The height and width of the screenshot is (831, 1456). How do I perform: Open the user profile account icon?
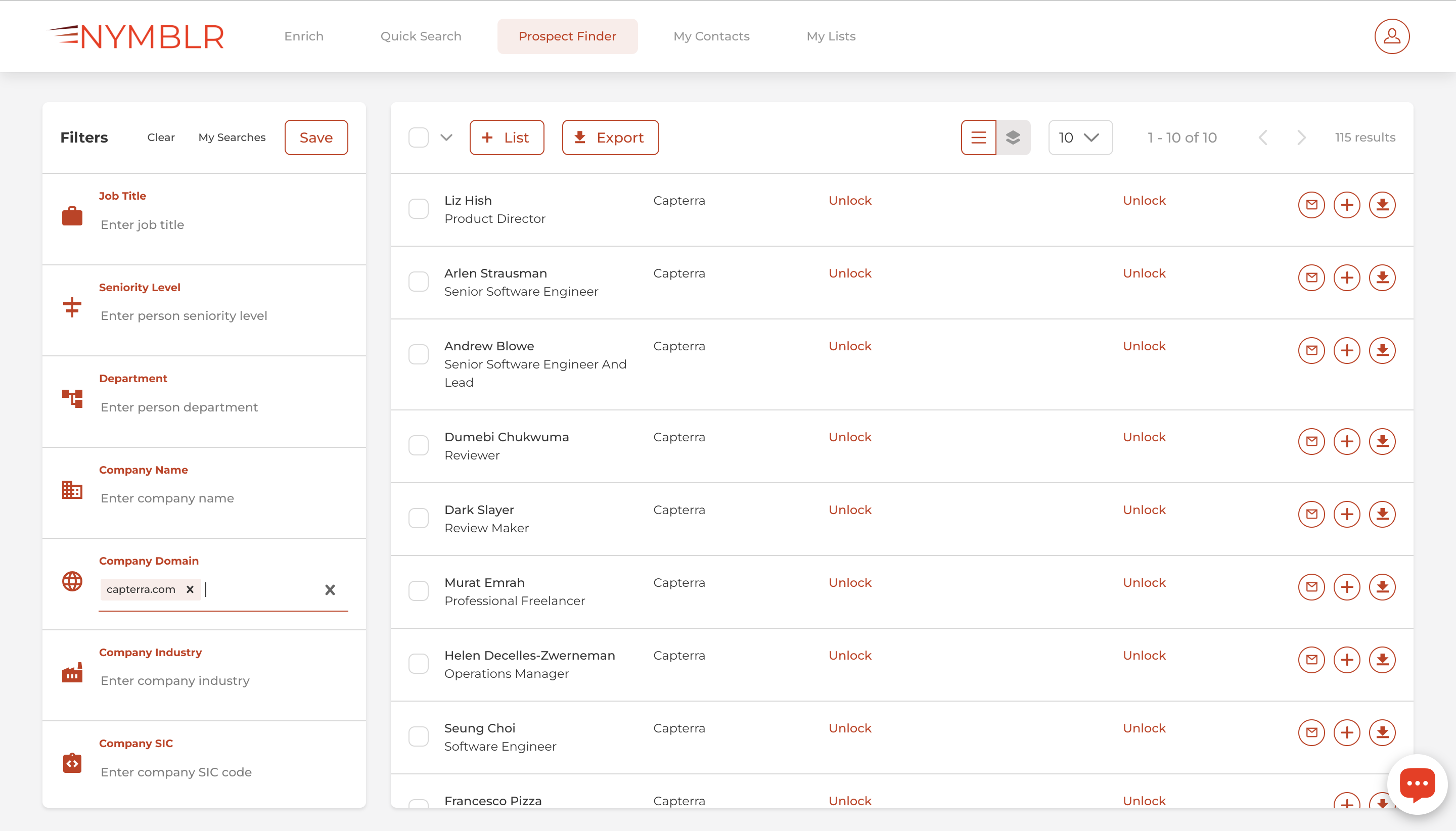1391,36
